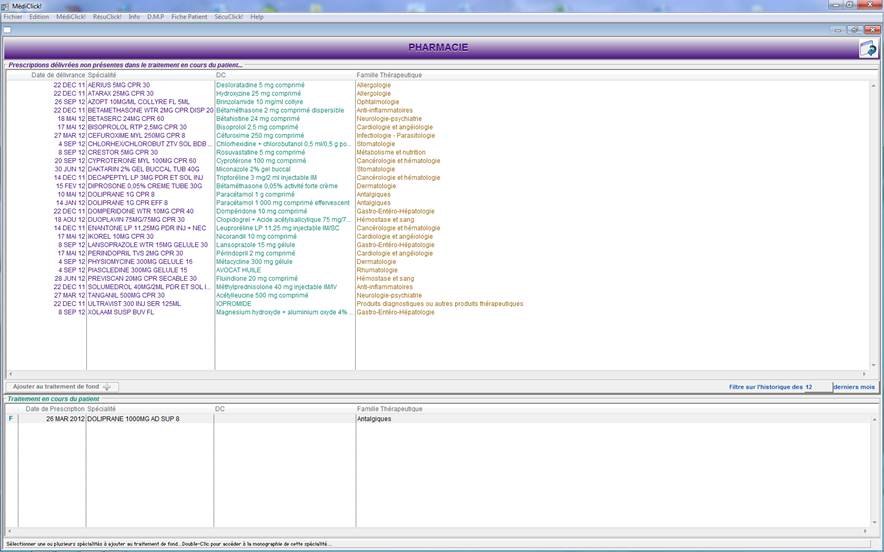Viewport: 884px width, 552px height.
Task: Select BETASERC 24MG CPR 60 row
Action: 437,119
